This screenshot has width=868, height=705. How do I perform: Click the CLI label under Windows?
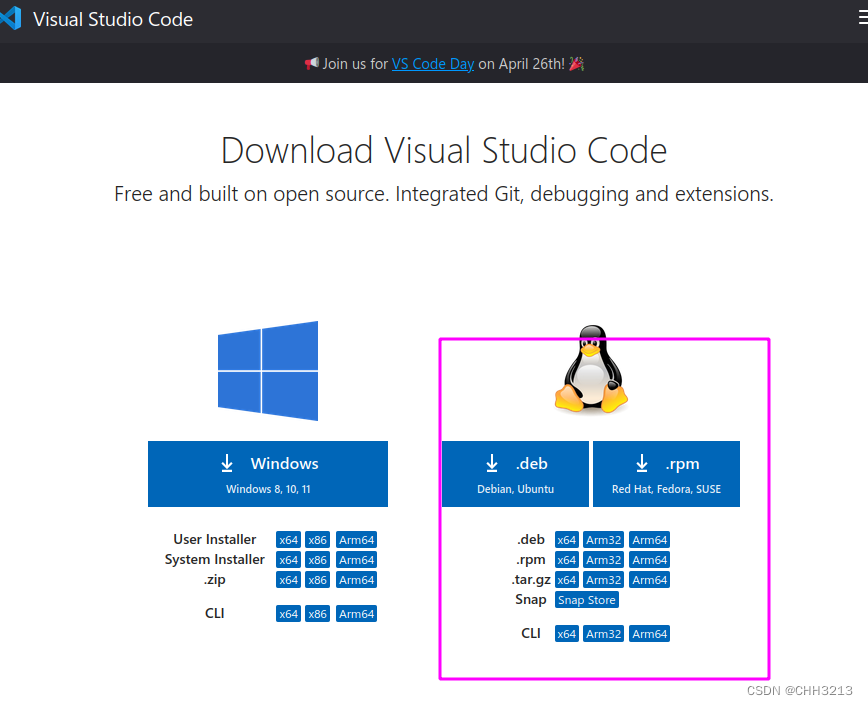pyautogui.click(x=215, y=613)
